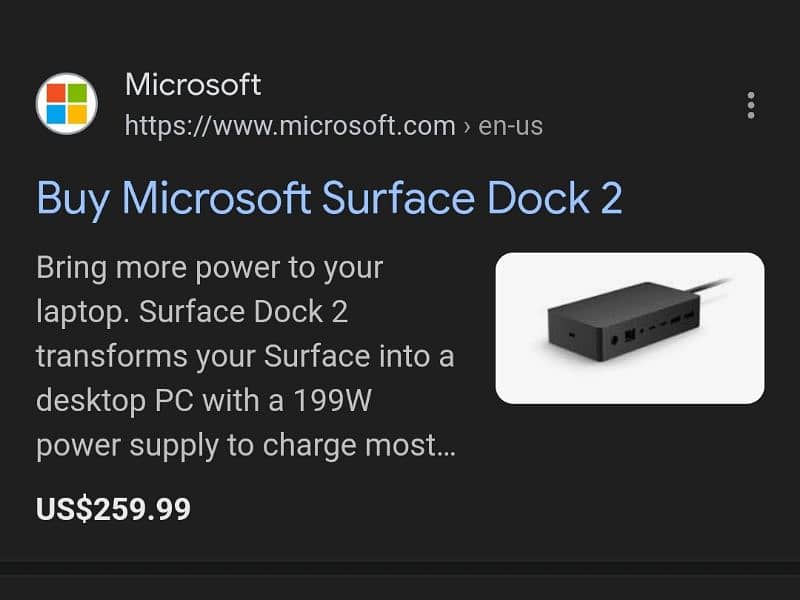Click the 'Bring more power to your' line
800x600 pixels.
[x=209, y=268]
